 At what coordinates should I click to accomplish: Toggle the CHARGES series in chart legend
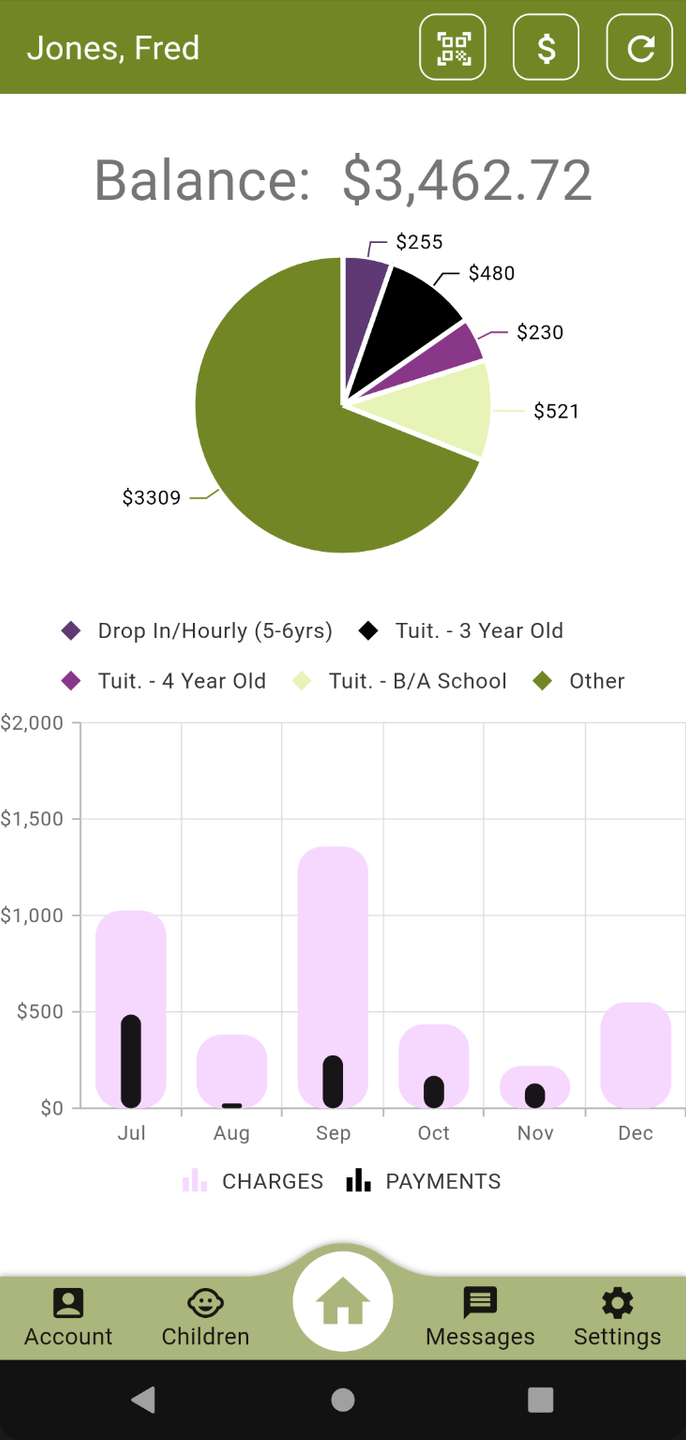(253, 1181)
